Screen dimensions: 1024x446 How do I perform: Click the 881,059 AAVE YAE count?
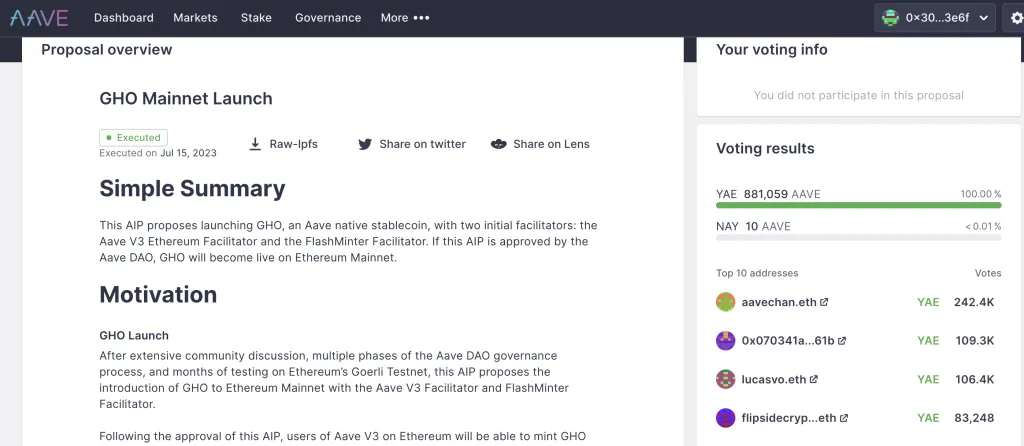pos(782,194)
